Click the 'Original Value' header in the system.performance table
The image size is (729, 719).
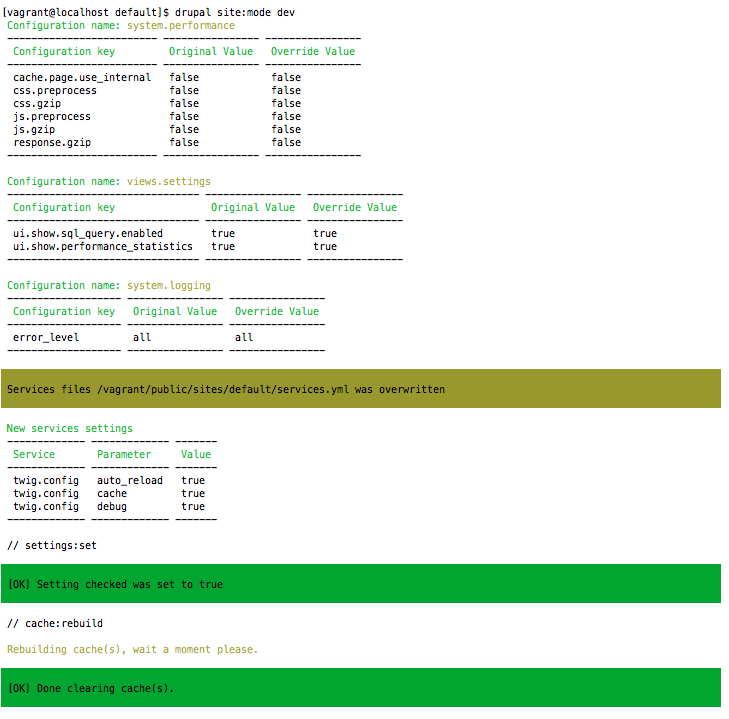tap(211, 52)
